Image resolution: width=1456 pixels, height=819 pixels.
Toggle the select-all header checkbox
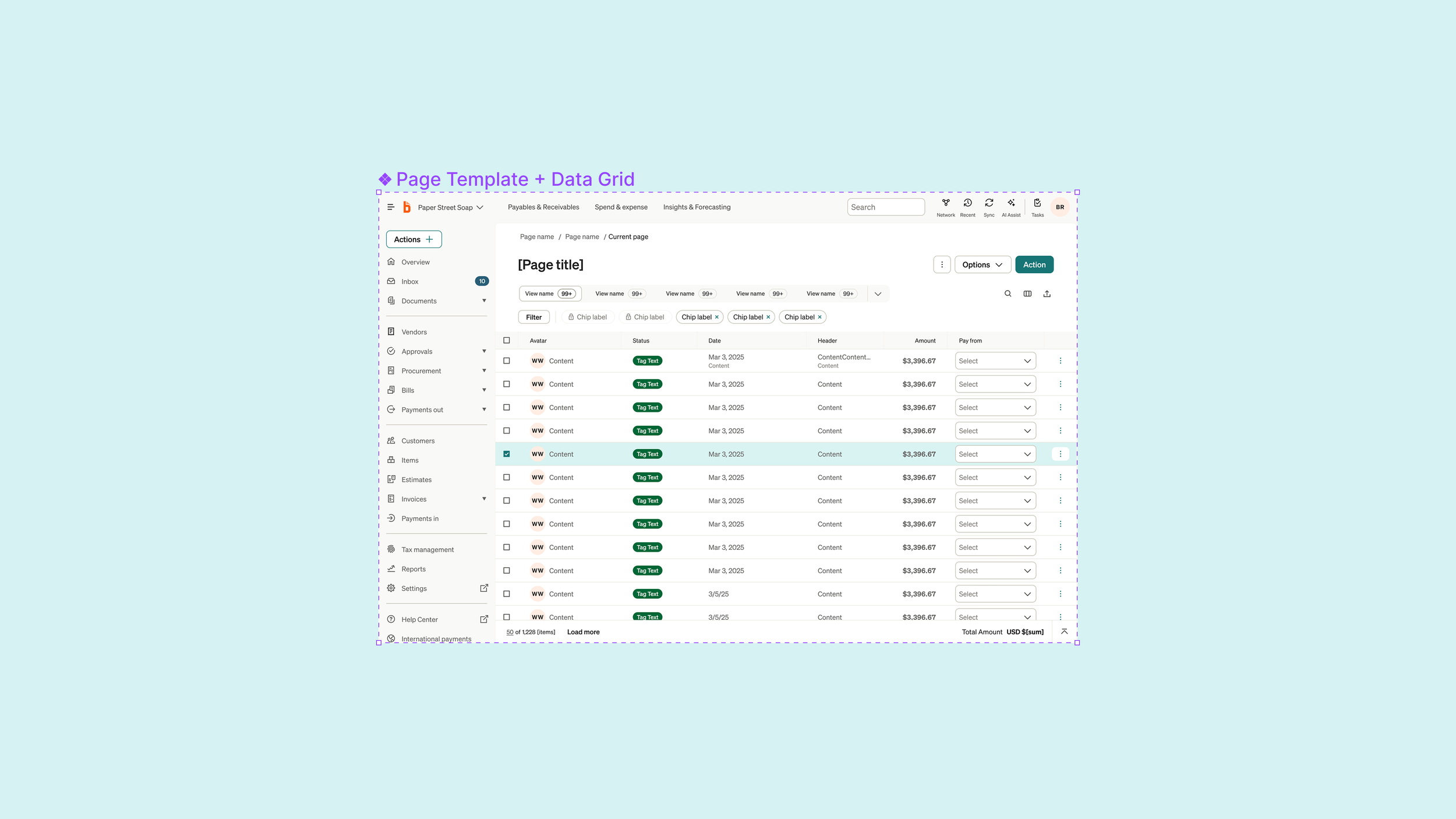click(507, 340)
